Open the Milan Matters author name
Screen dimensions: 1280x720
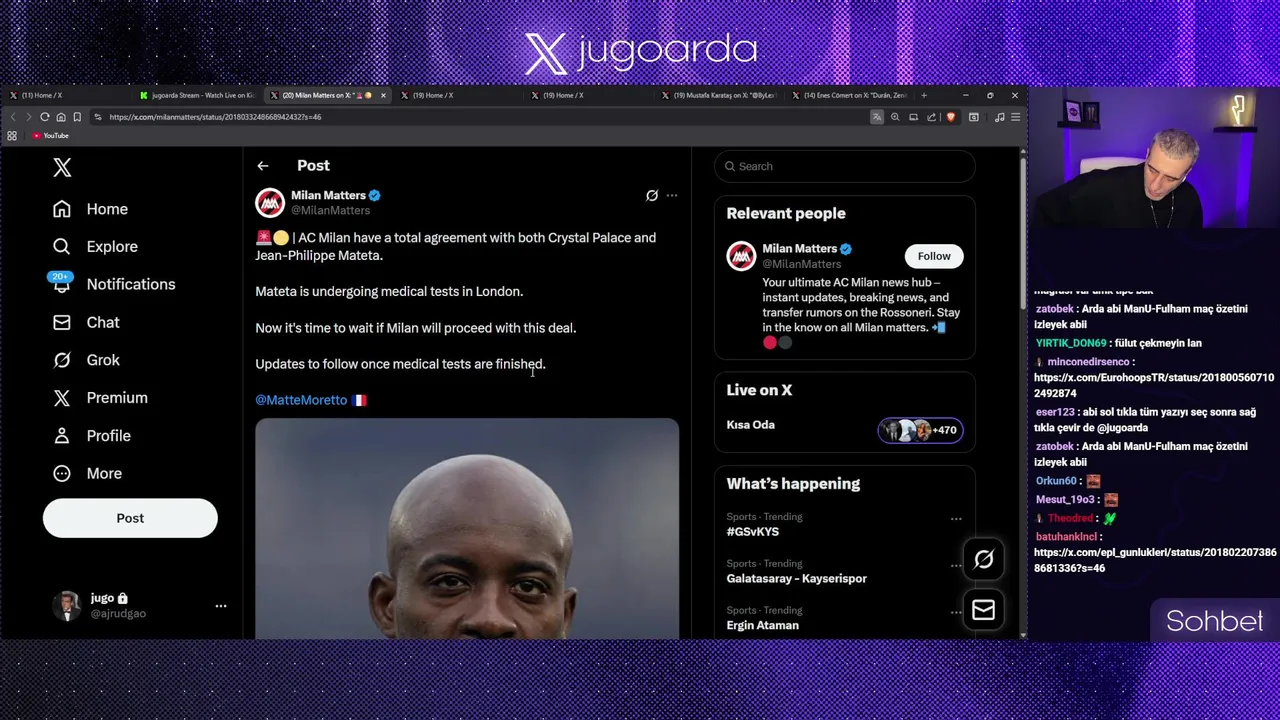point(328,195)
